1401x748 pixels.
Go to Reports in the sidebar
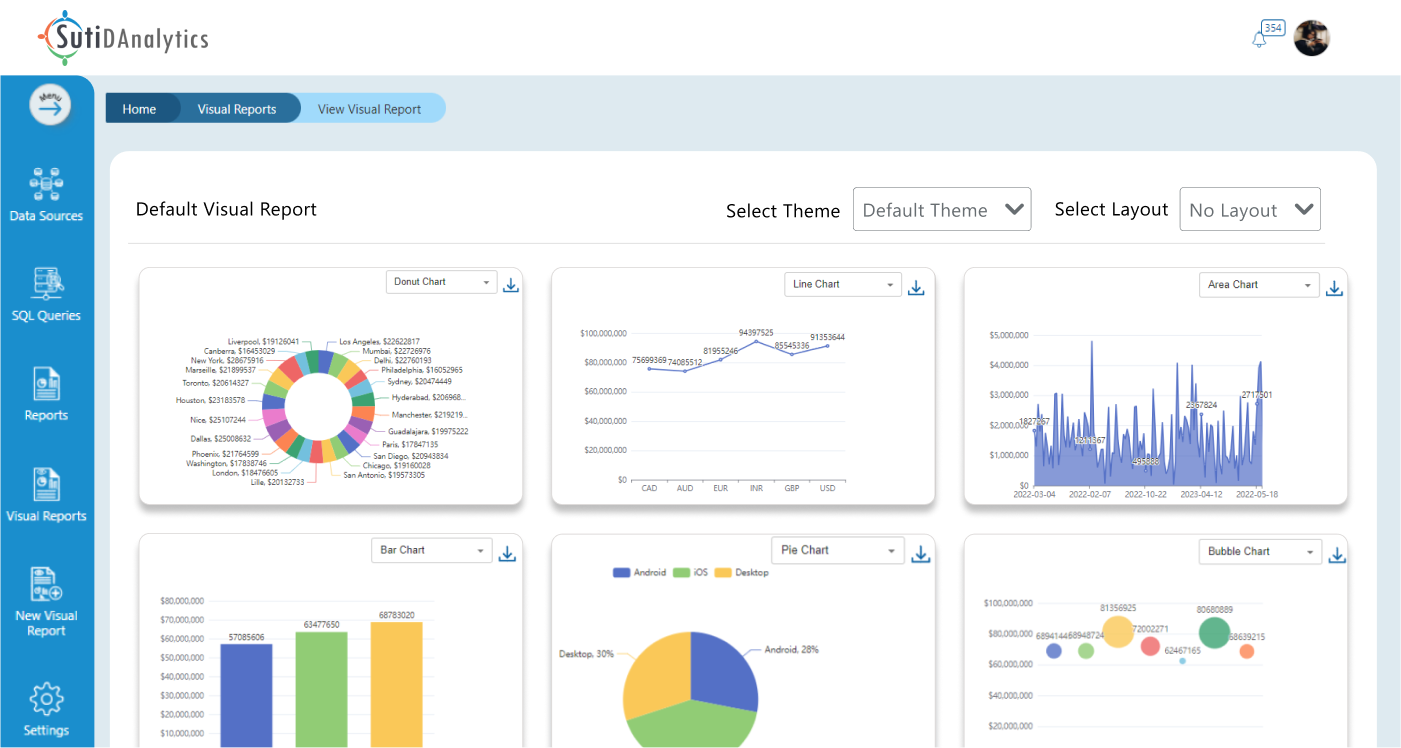pos(46,394)
